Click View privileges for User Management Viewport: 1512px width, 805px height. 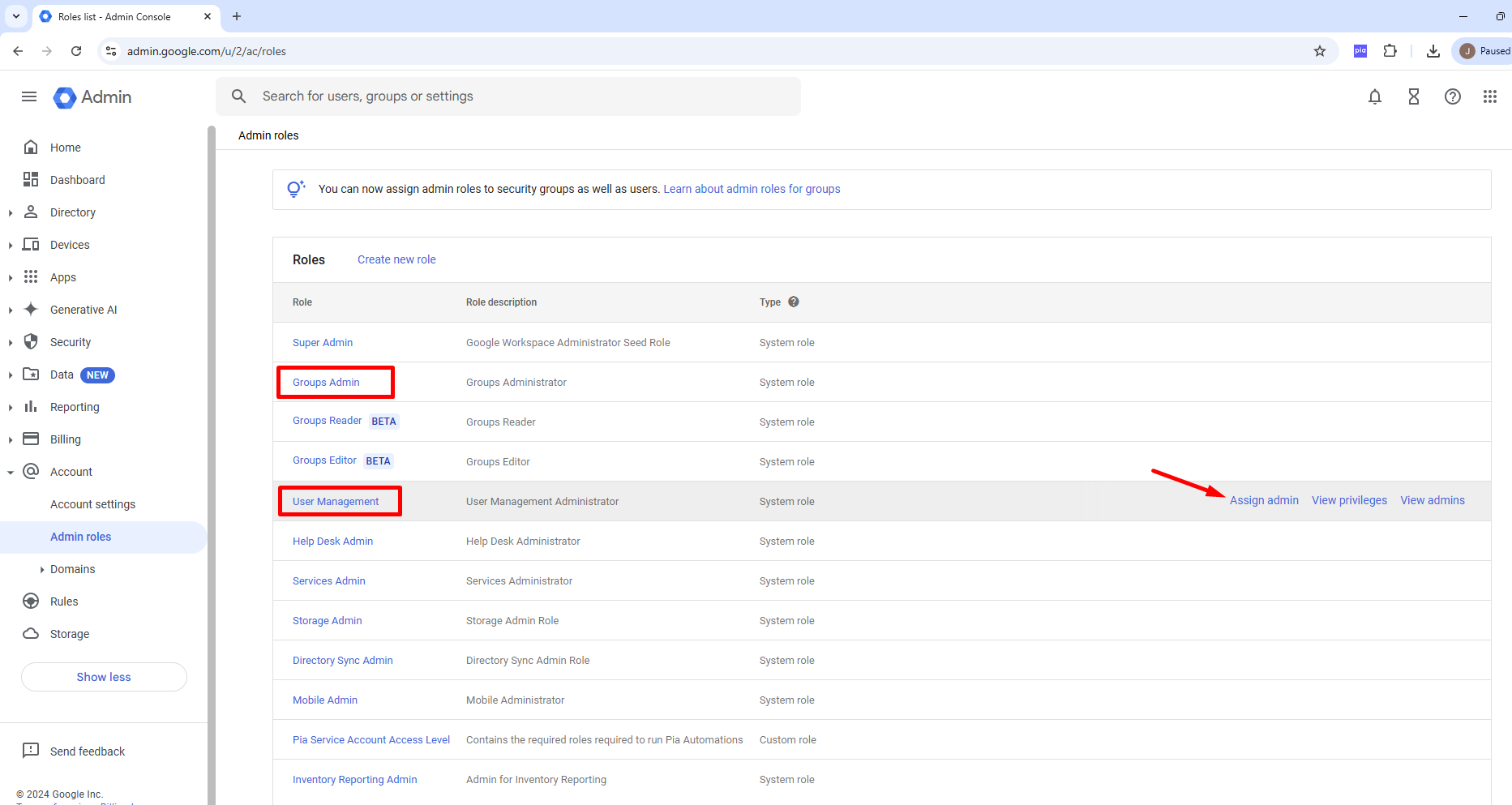(1349, 500)
